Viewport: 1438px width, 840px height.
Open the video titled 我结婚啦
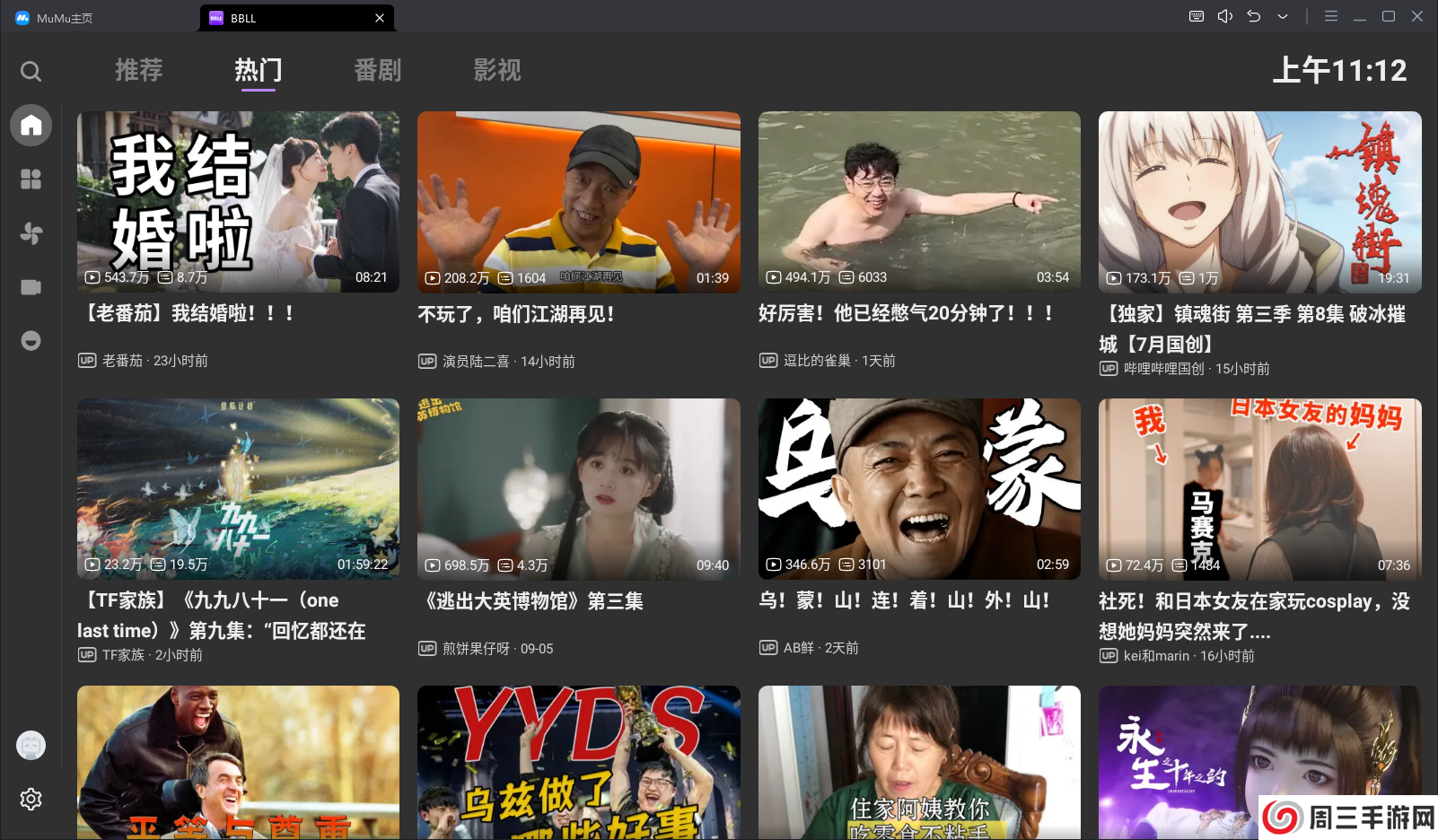pyautogui.click(x=237, y=202)
